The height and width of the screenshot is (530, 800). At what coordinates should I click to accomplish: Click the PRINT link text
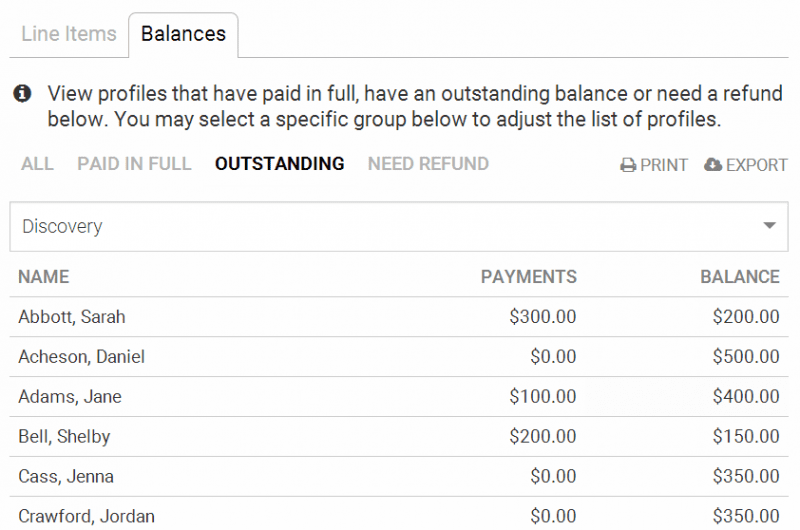pyautogui.click(x=664, y=166)
